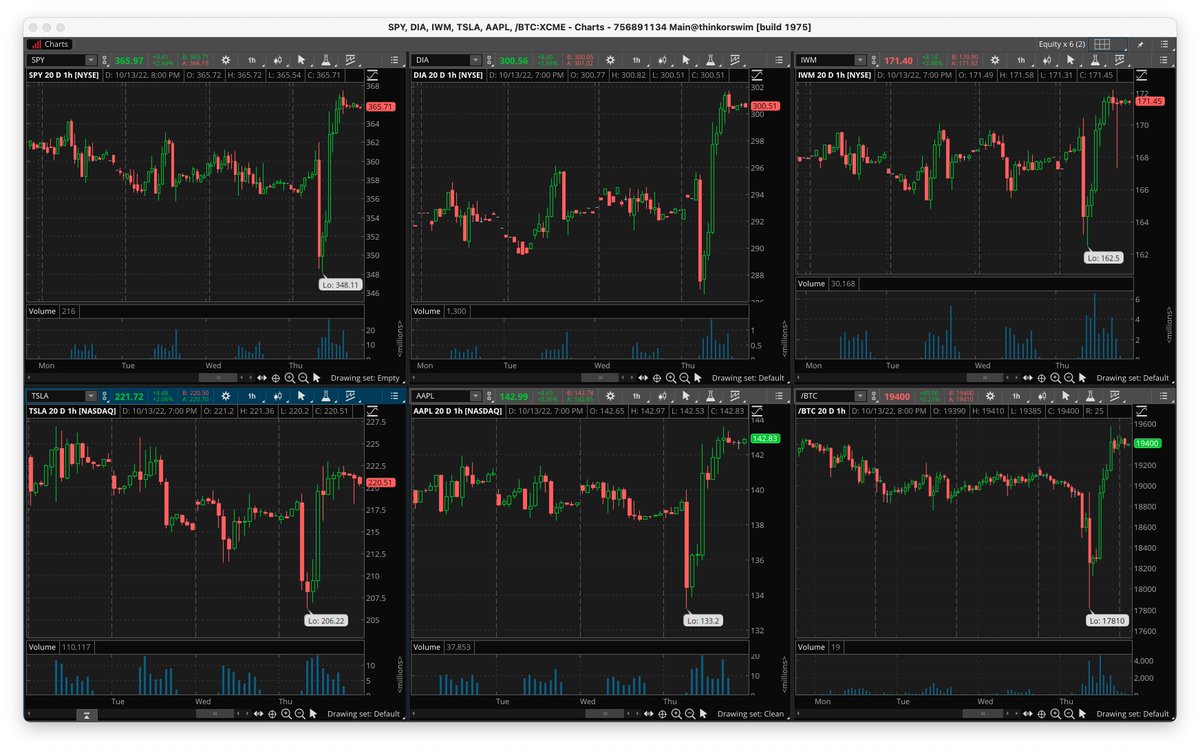
Task: Click the Lo: 348.11 label on SPY chart
Action: click(341, 285)
